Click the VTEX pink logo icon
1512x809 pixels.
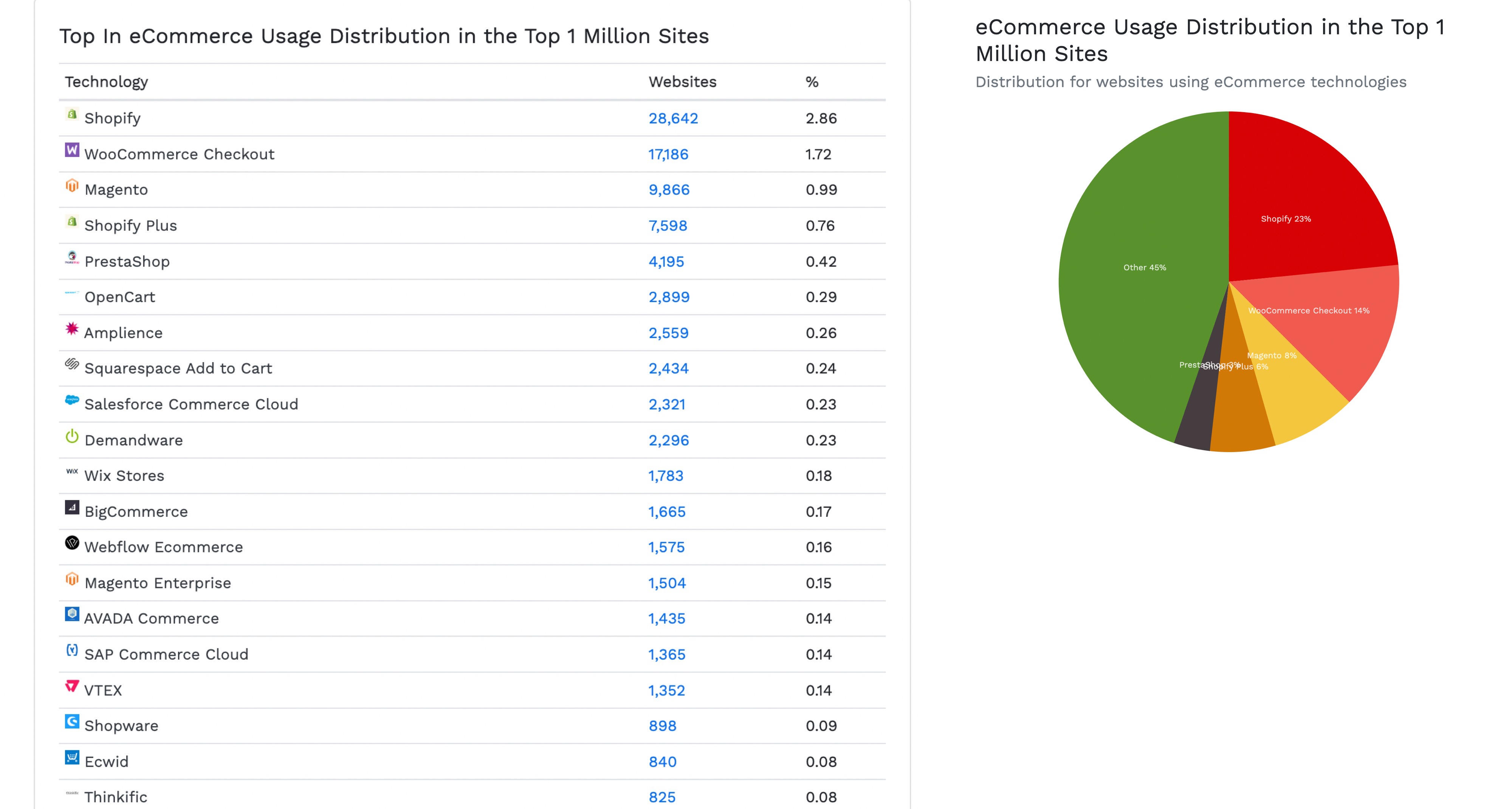[71, 686]
